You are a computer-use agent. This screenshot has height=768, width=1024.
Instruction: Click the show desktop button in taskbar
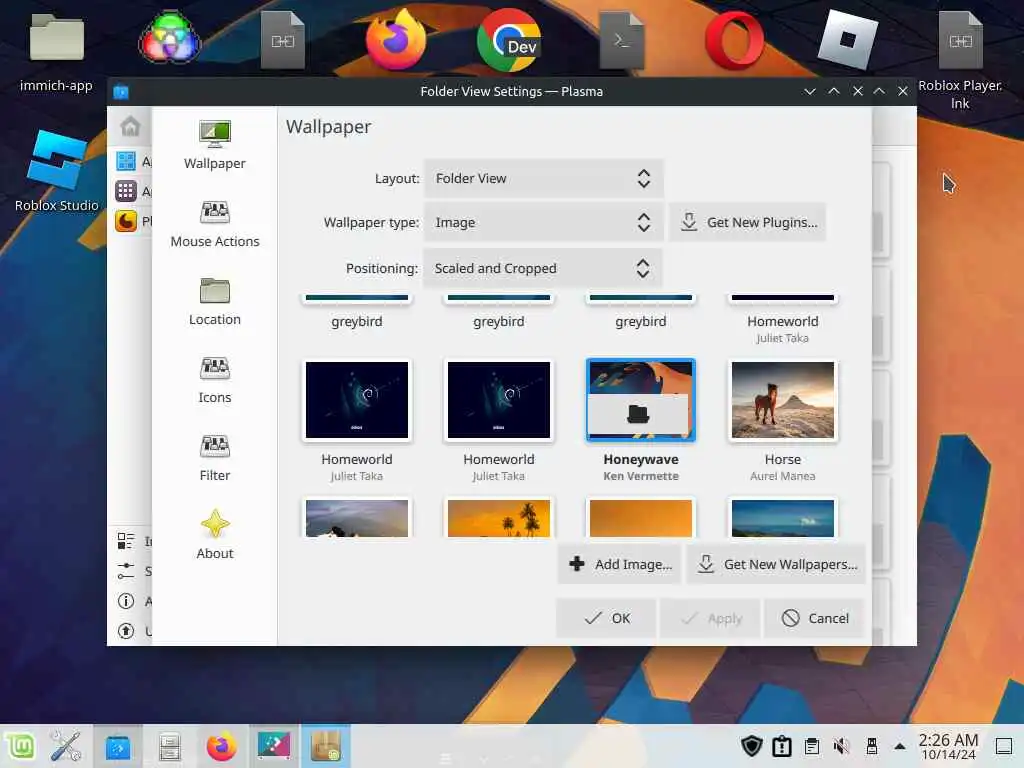(1004, 746)
